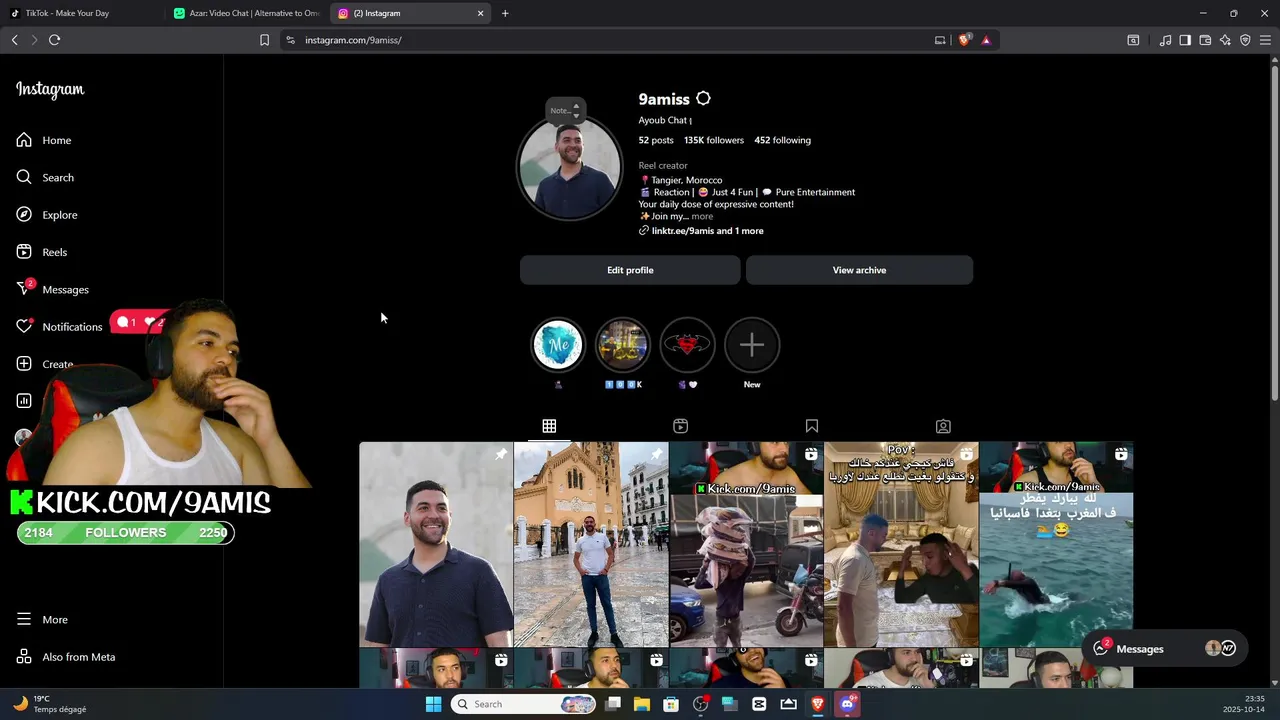The height and width of the screenshot is (720, 1280).
Task: Open the 135K followers list
Action: [714, 140]
